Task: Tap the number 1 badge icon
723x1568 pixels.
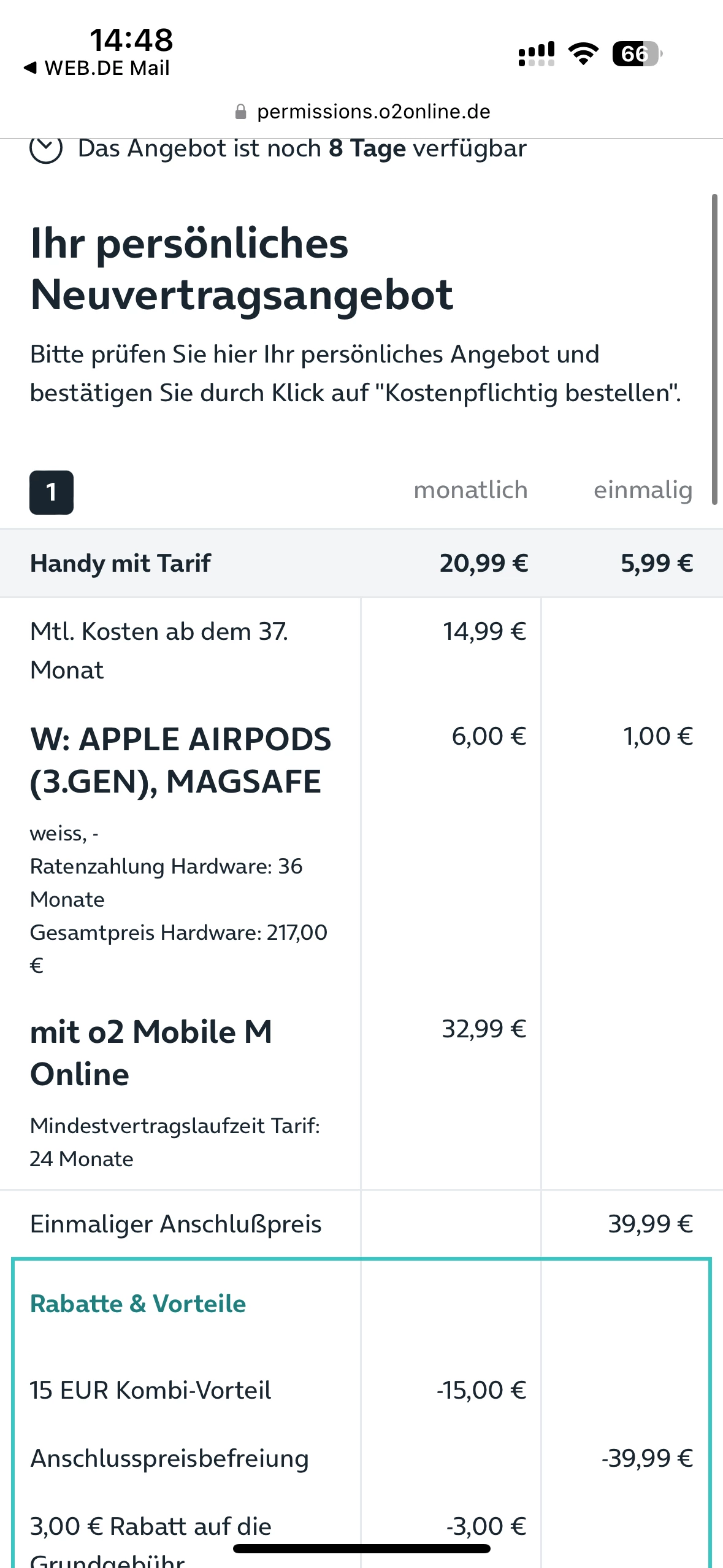Action: click(52, 492)
